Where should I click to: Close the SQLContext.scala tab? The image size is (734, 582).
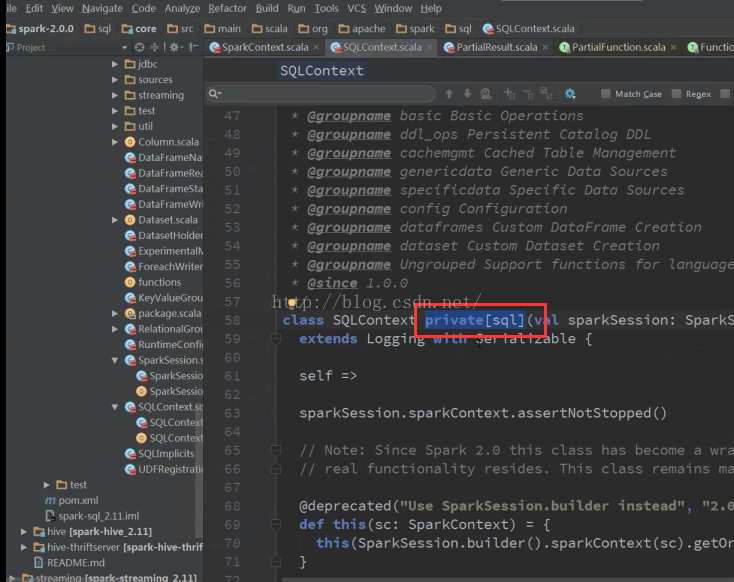(x=429, y=47)
